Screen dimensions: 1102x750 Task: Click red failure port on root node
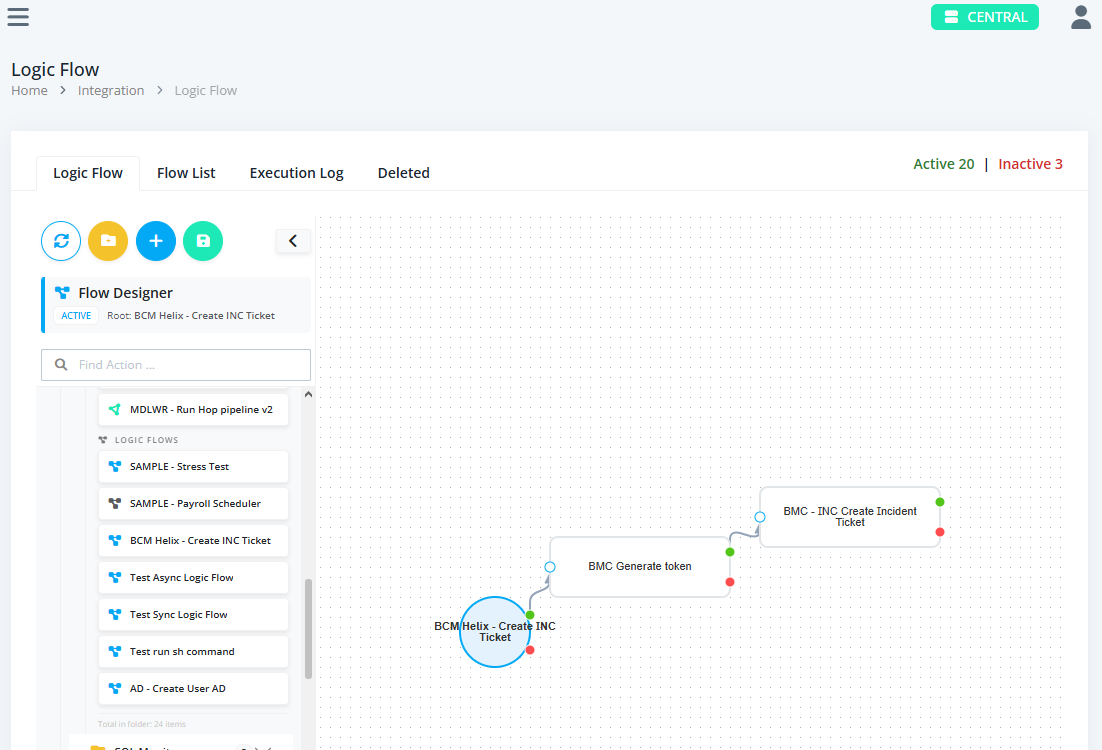[x=530, y=650]
